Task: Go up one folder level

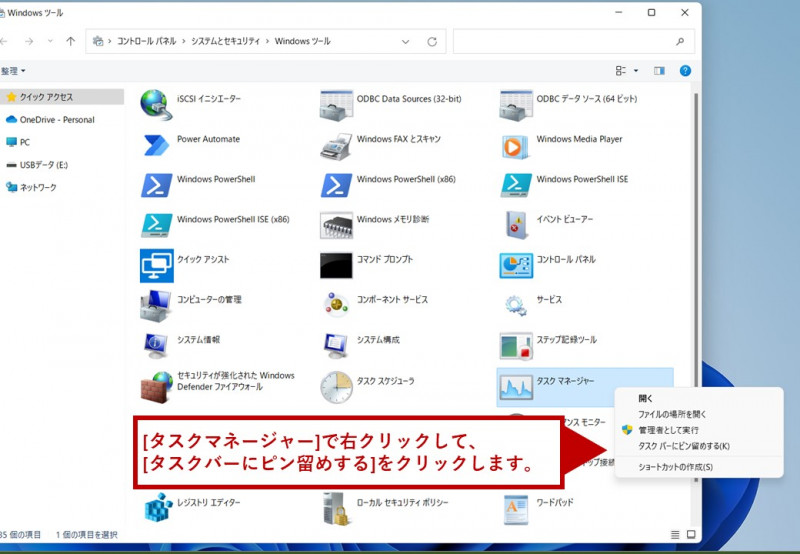Action: click(70, 41)
